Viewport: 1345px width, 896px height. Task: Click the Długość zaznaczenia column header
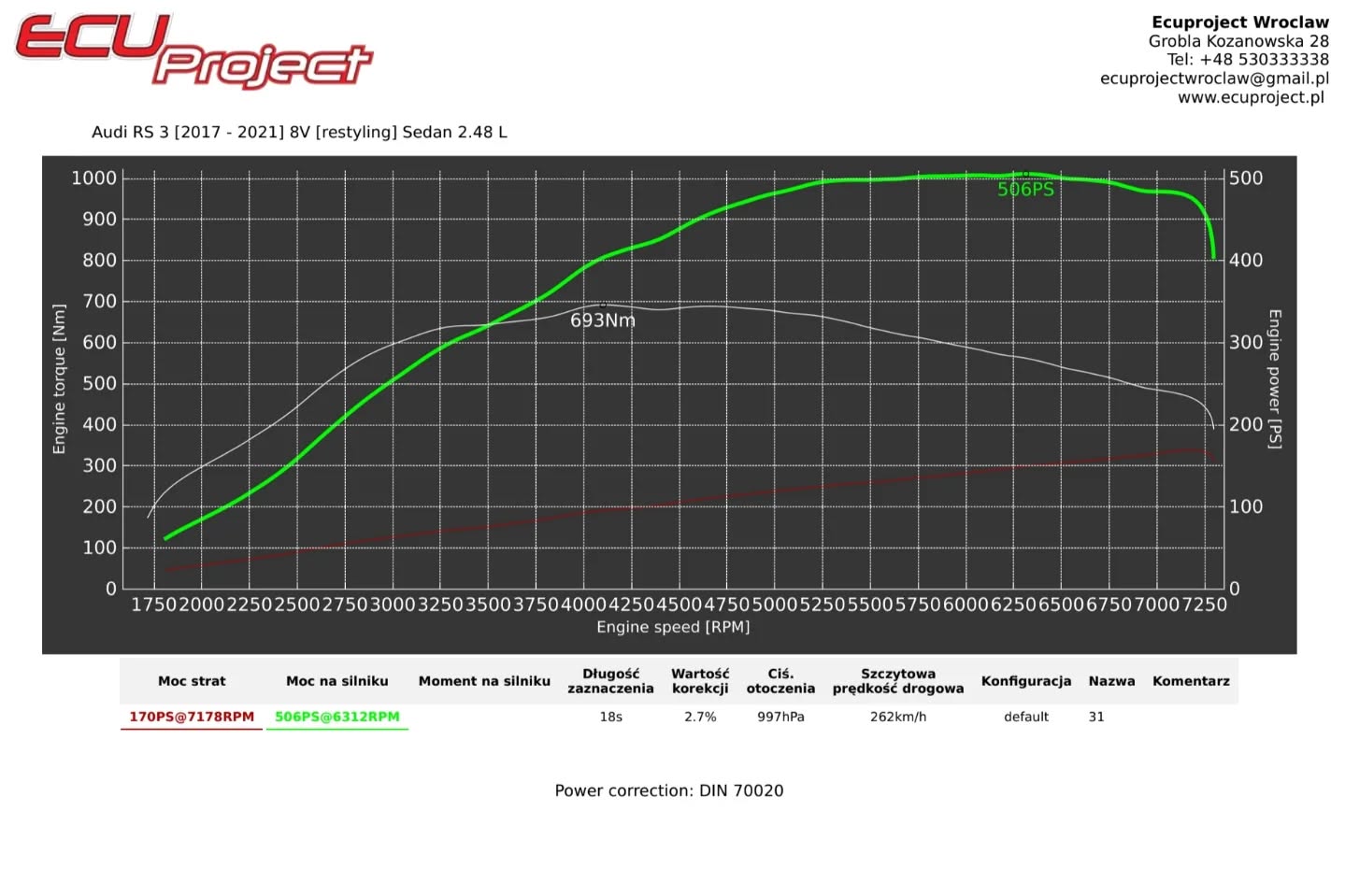[610, 681]
